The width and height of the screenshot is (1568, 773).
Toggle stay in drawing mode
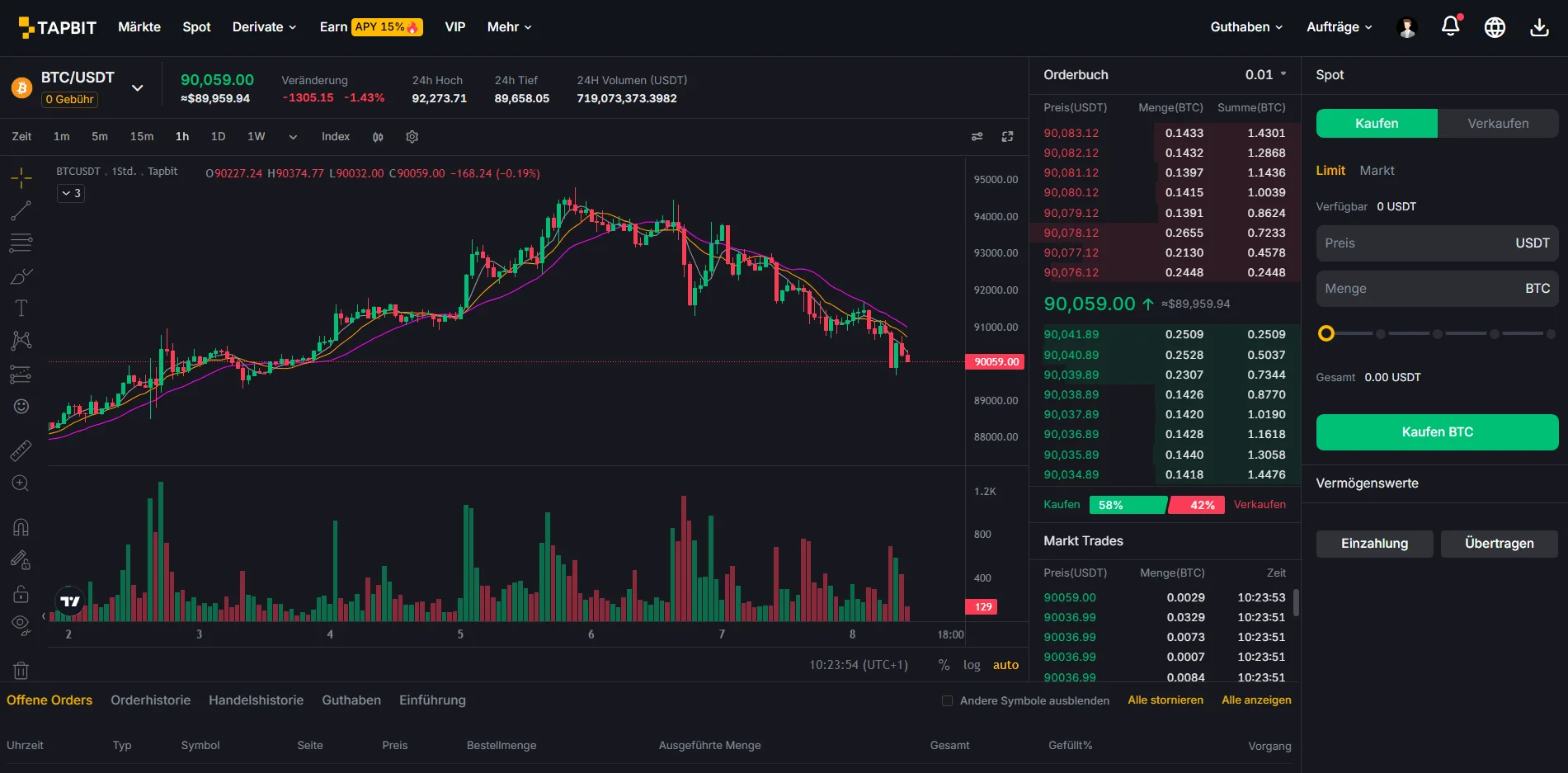tap(21, 560)
